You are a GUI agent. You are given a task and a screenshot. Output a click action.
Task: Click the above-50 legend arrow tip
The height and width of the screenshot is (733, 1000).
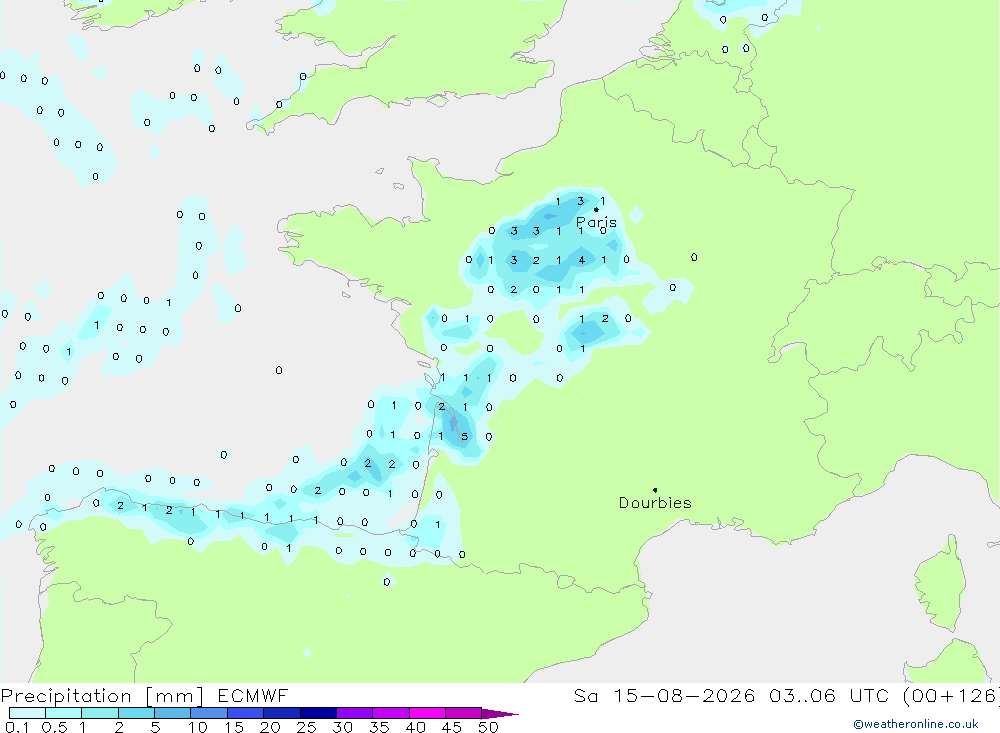(x=501, y=713)
